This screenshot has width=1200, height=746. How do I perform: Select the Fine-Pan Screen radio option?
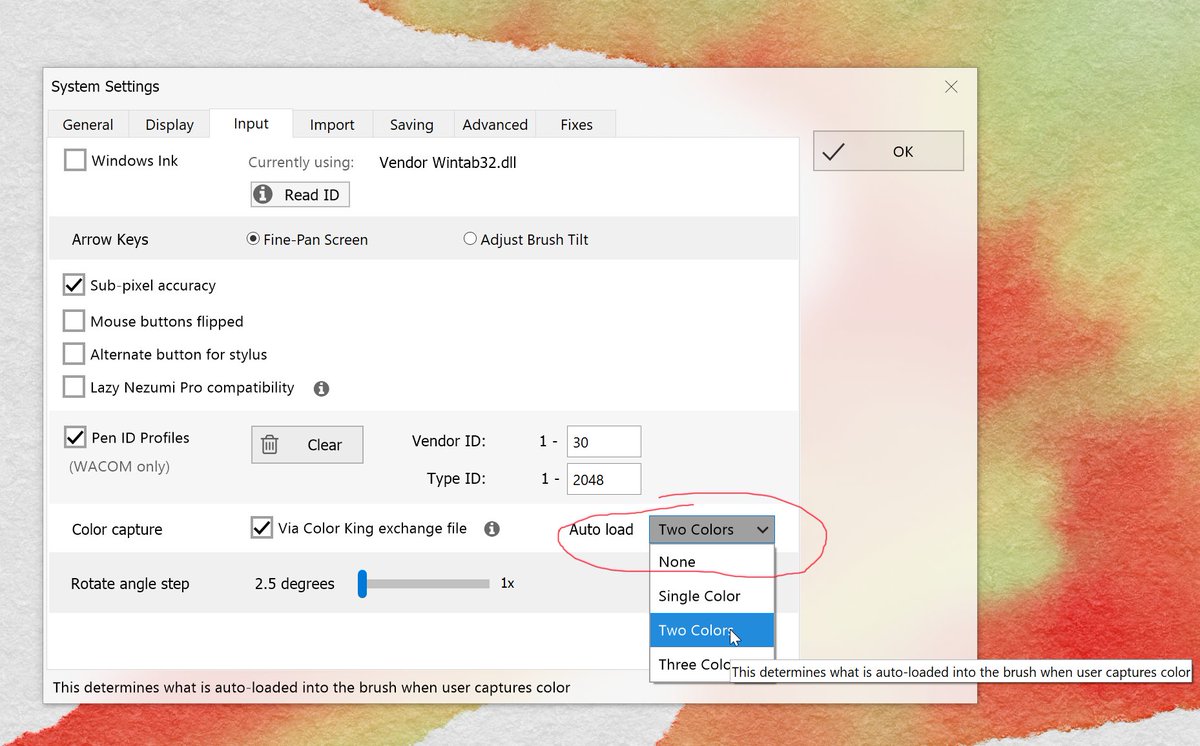click(253, 239)
